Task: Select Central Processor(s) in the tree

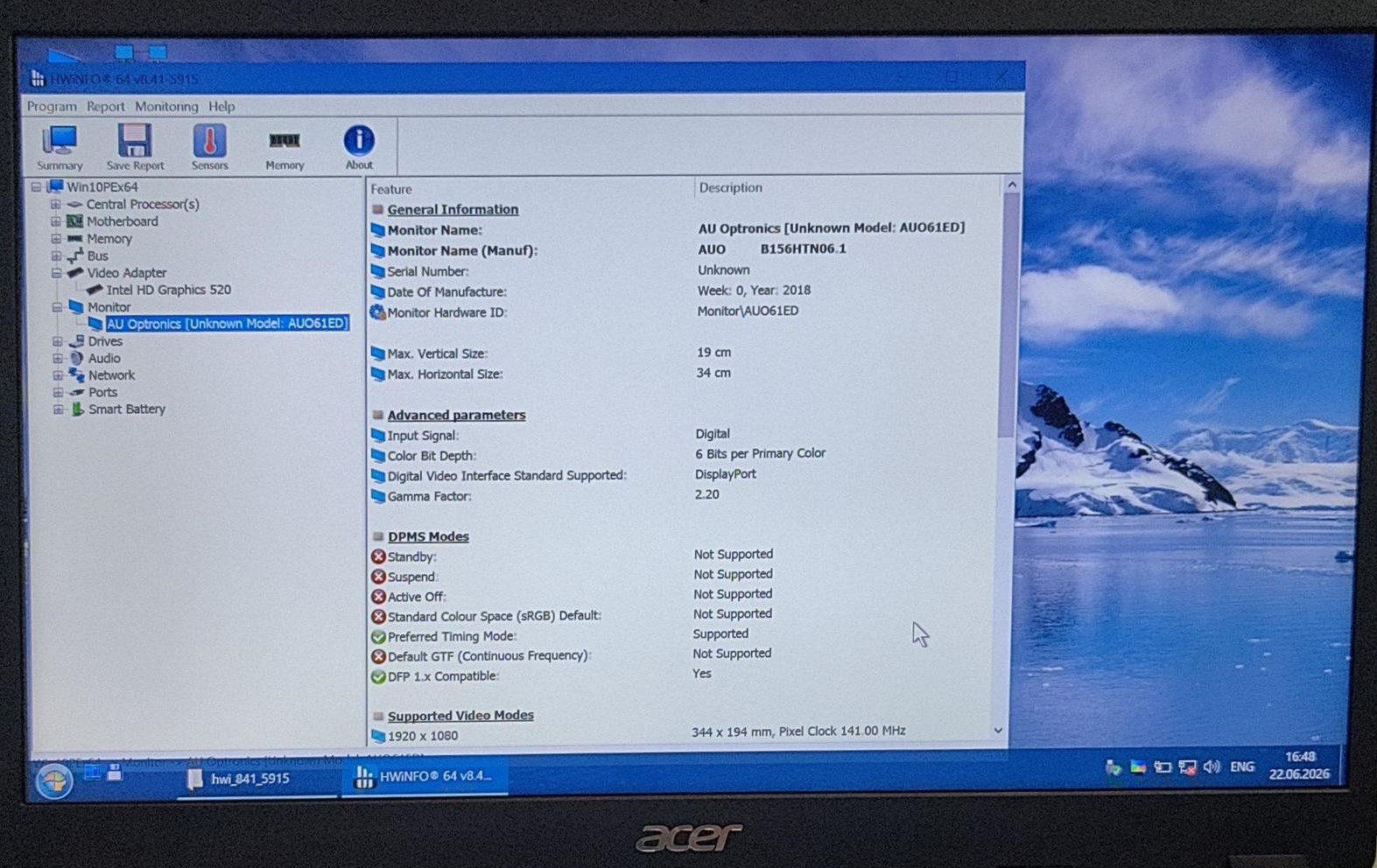Action: click(143, 204)
